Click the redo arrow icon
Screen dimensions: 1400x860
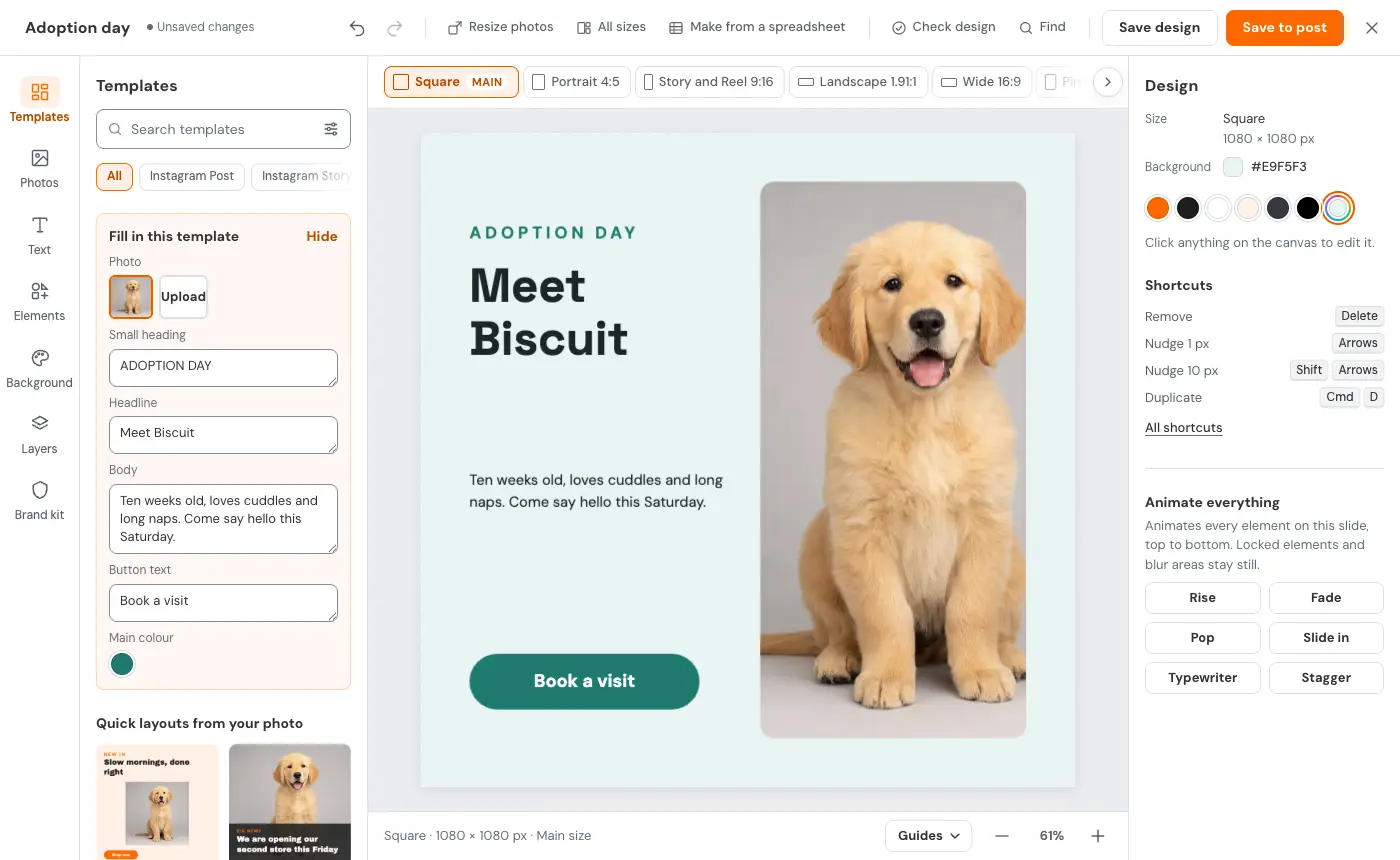click(x=395, y=28)
